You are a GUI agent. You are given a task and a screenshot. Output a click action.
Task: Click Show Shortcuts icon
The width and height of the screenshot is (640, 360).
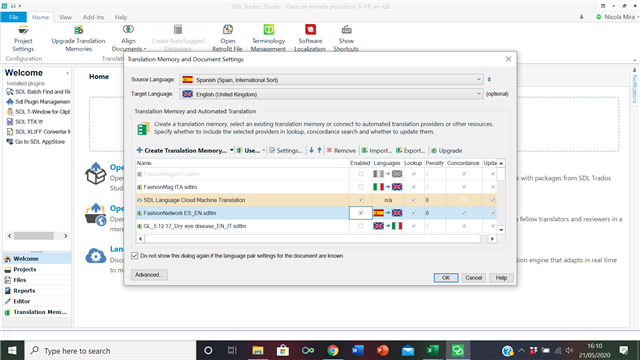click(x=346, y=30)
